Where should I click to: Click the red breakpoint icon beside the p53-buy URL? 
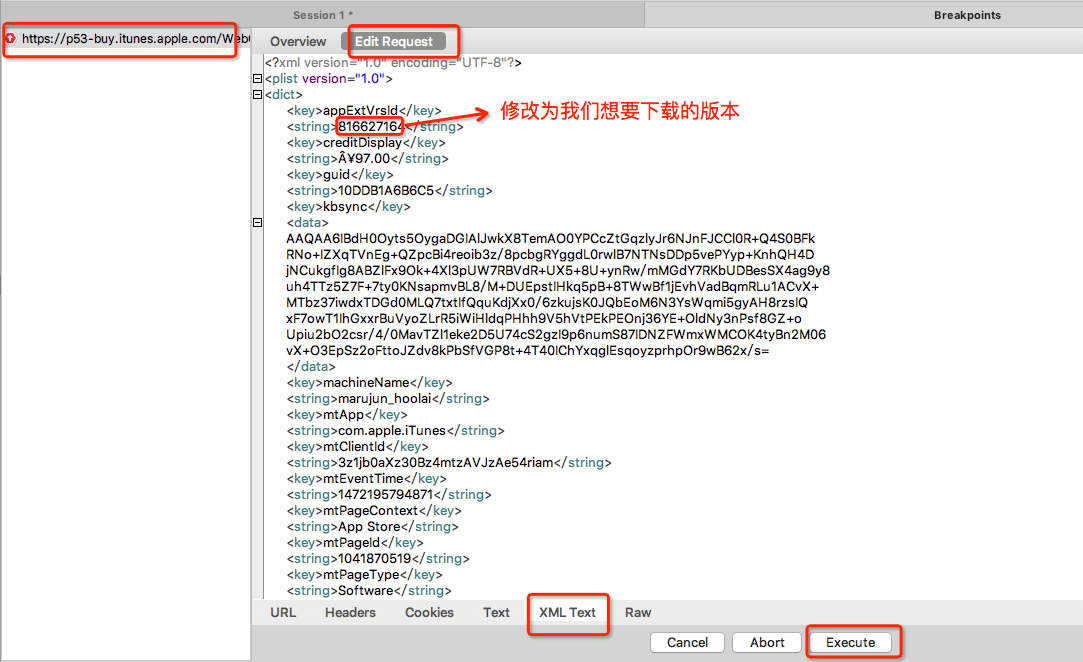coord(11,39)
